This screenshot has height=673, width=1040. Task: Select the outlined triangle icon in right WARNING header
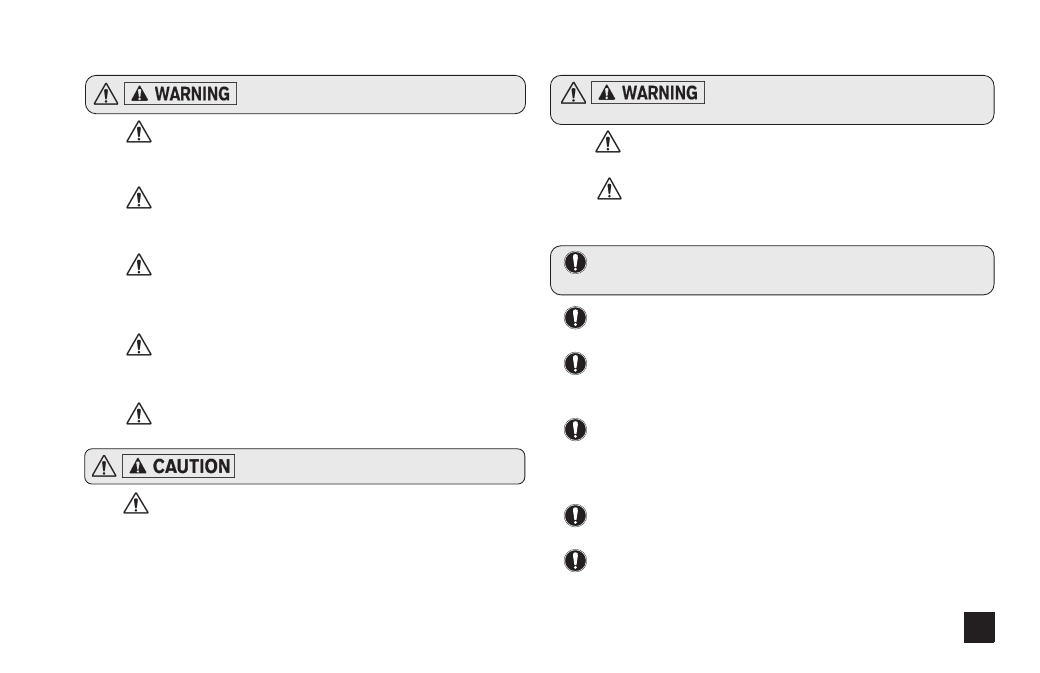[x=574, y=93]
